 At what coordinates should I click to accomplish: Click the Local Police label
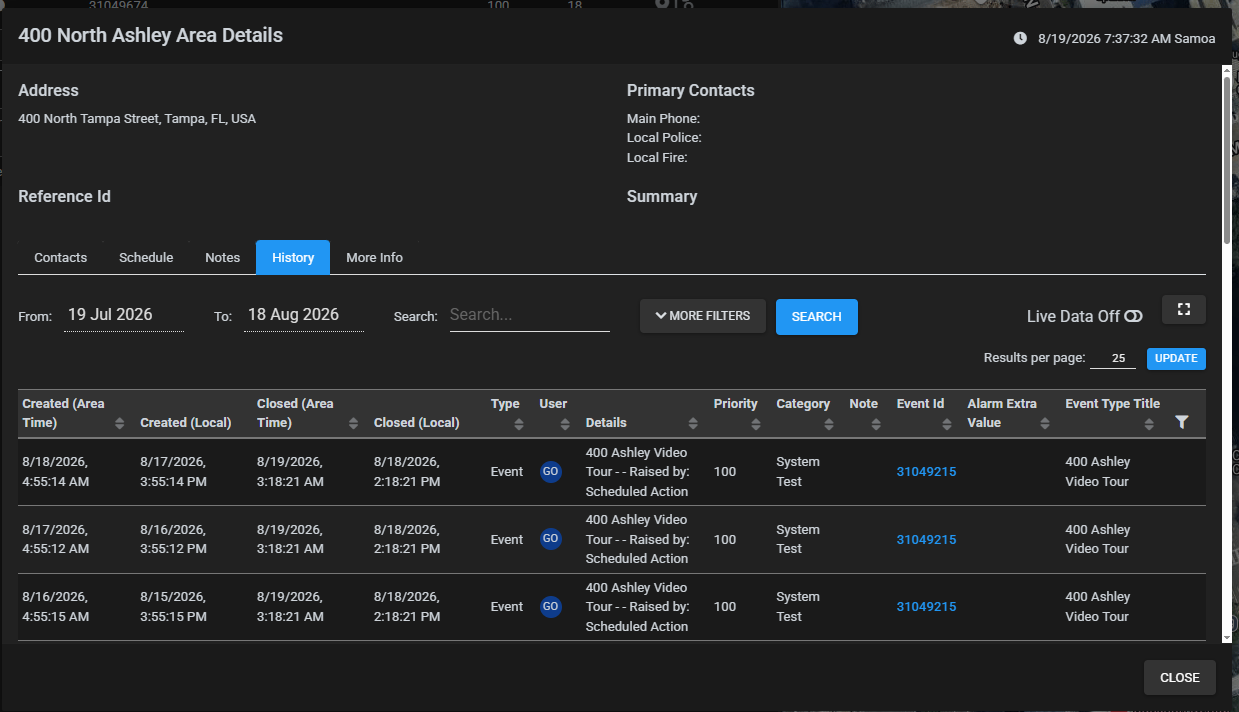tap(664, 137)
